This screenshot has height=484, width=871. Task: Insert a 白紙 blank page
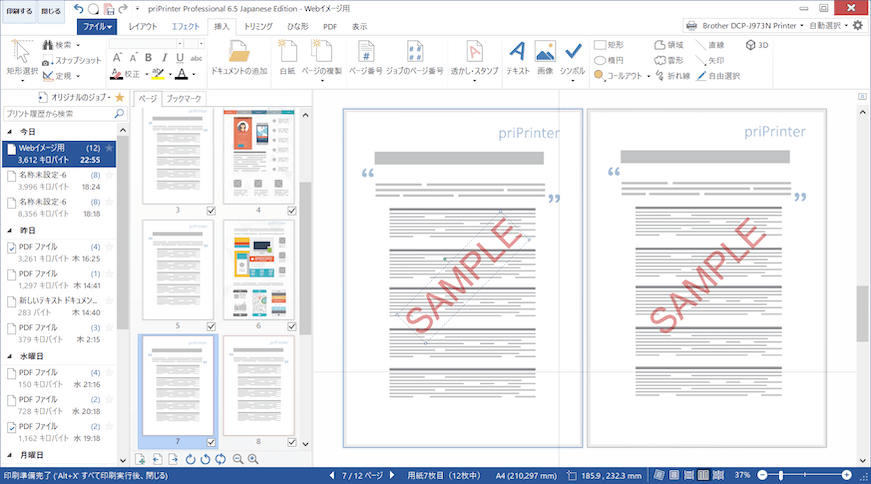pyautogui.click(x=287, y=58)
